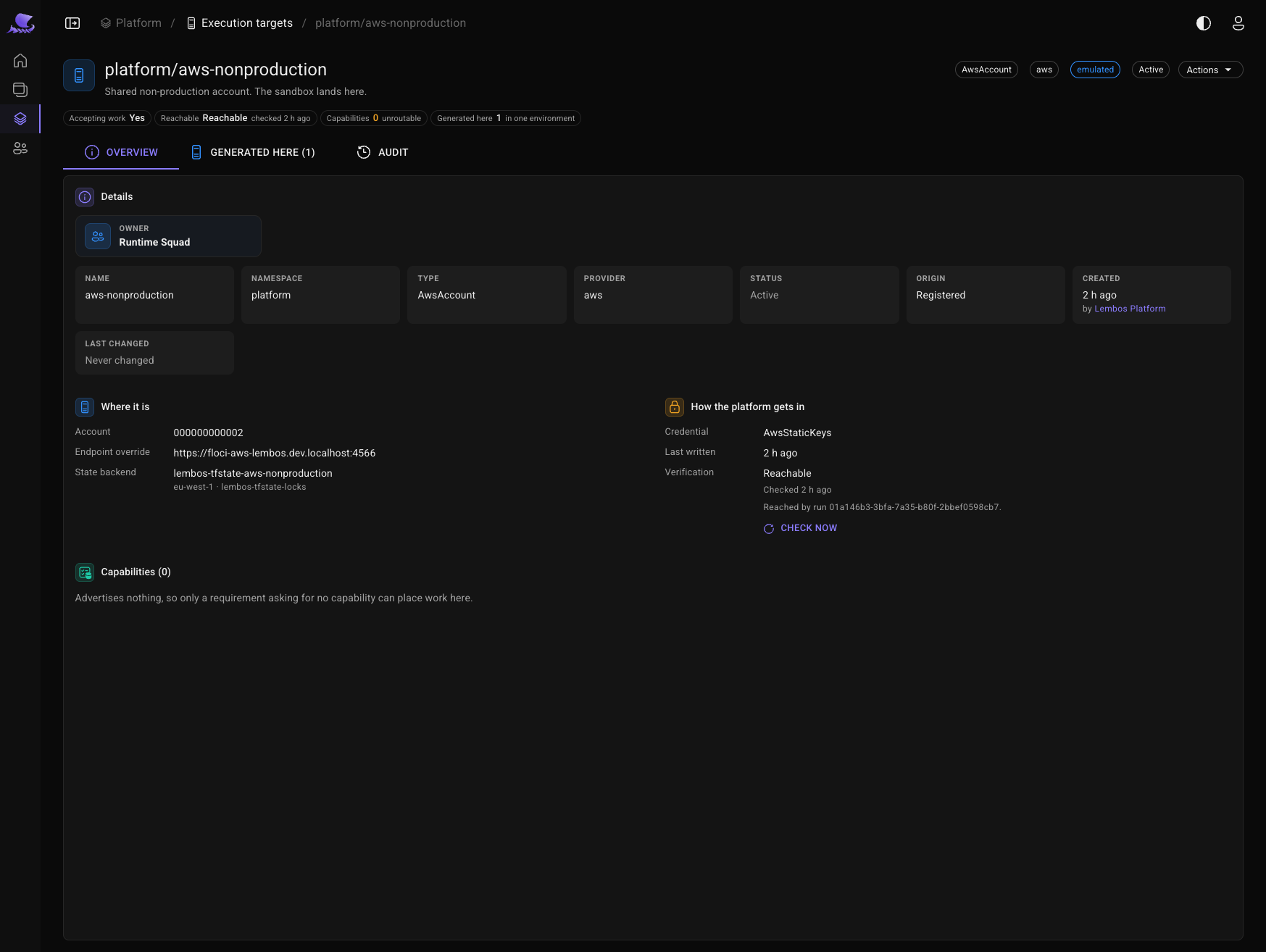1266x952 pixels.
Task: Open the stacked windows sidebar icon
Action: (20, 90)
